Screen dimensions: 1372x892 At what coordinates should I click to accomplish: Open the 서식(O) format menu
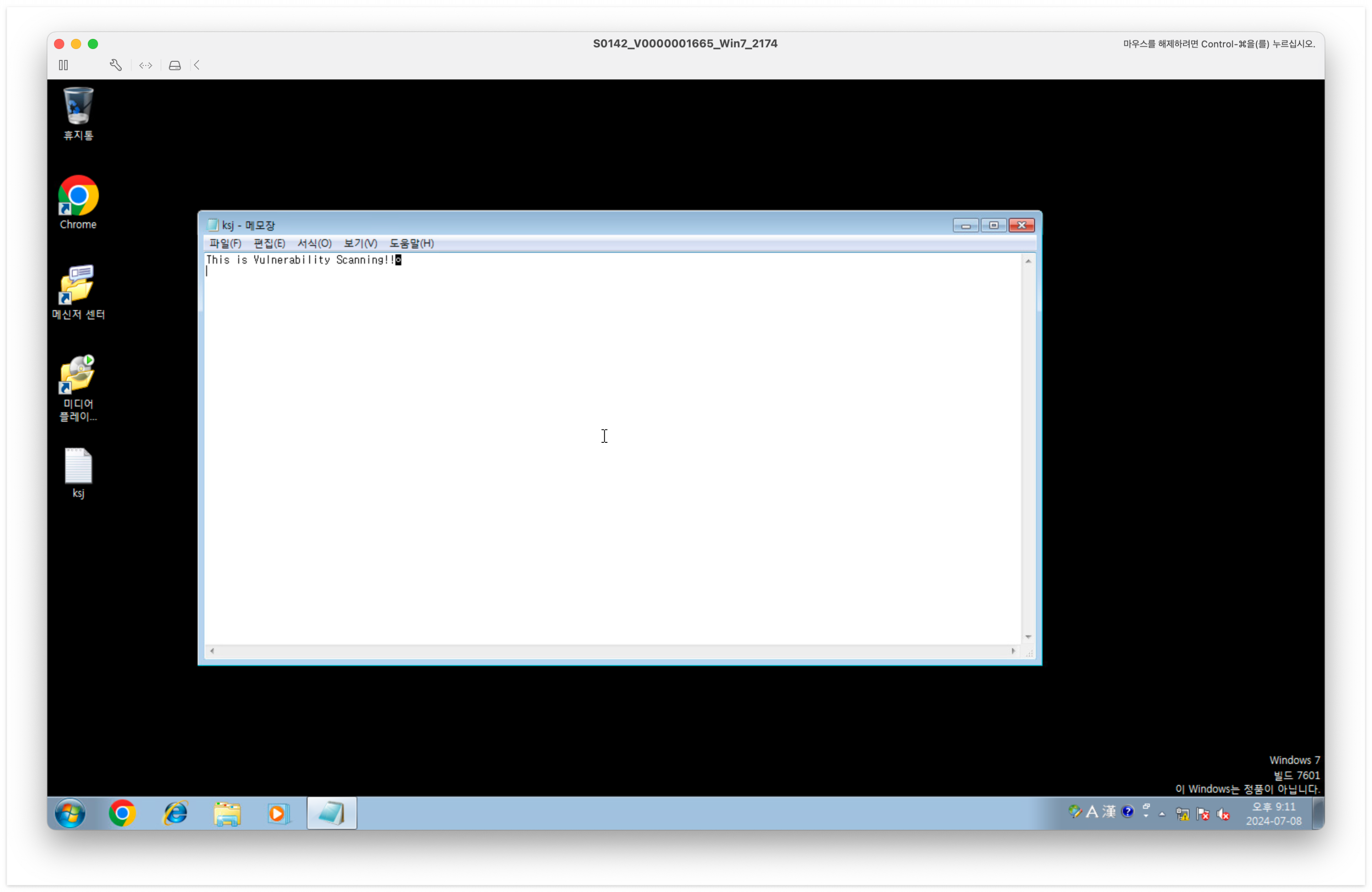coord(314,243)
